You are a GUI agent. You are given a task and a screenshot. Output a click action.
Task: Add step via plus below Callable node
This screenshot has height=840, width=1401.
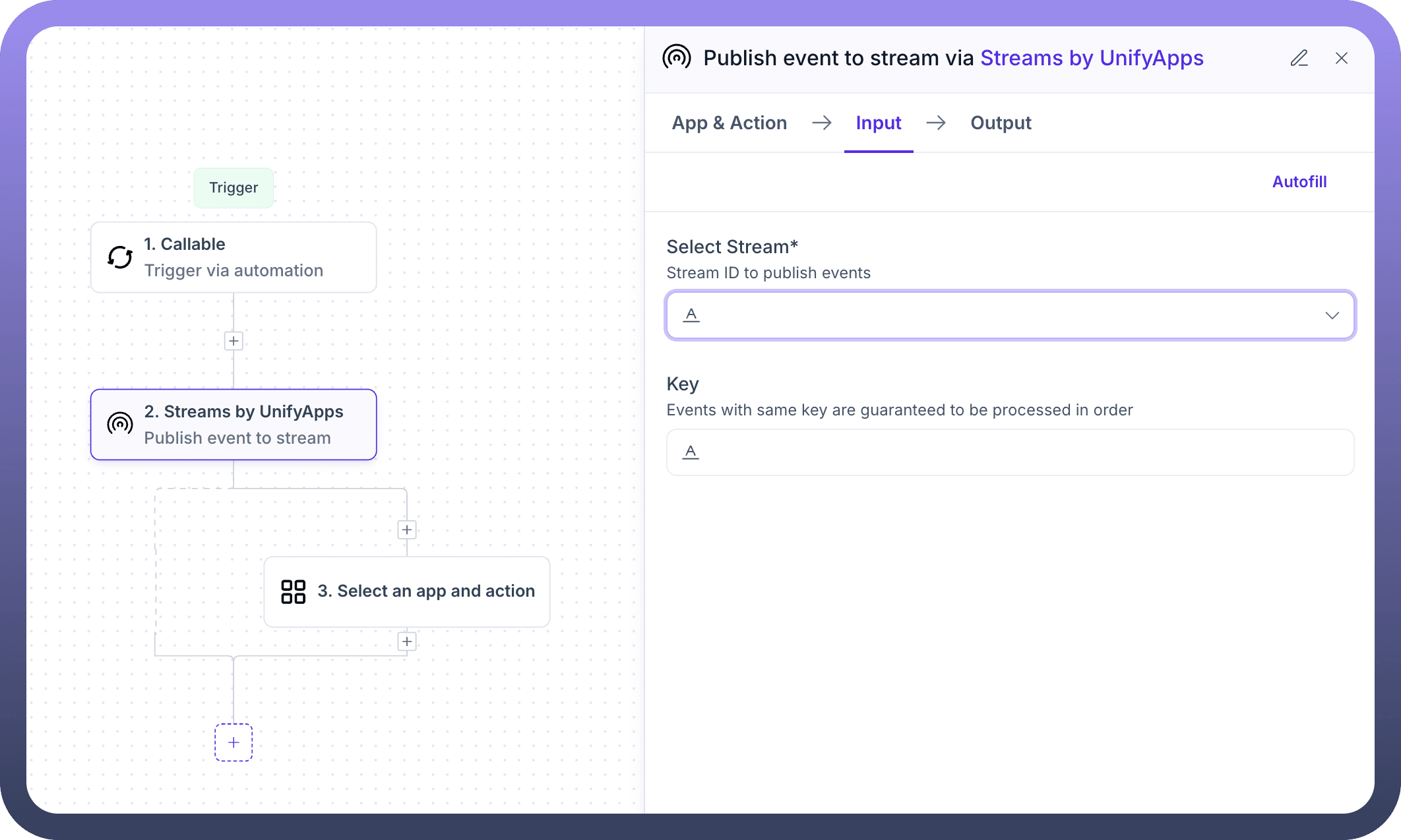click(233, 341)
